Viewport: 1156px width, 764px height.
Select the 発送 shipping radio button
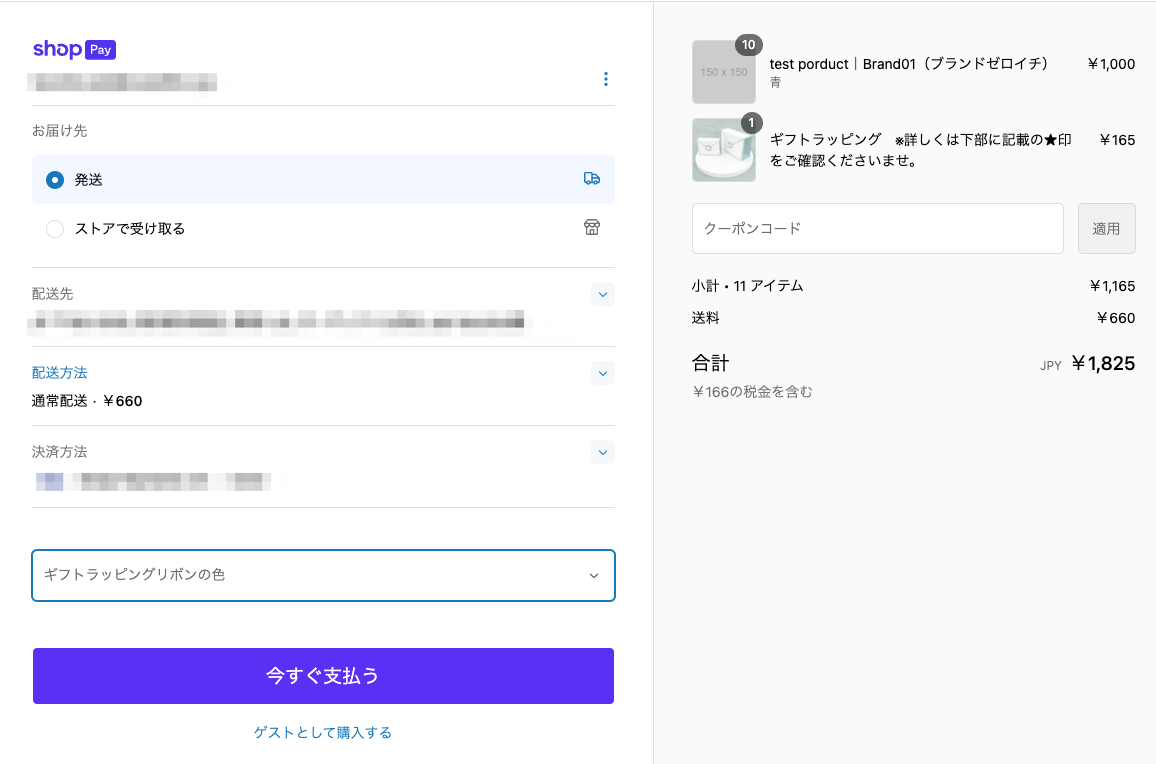point(55,180)
